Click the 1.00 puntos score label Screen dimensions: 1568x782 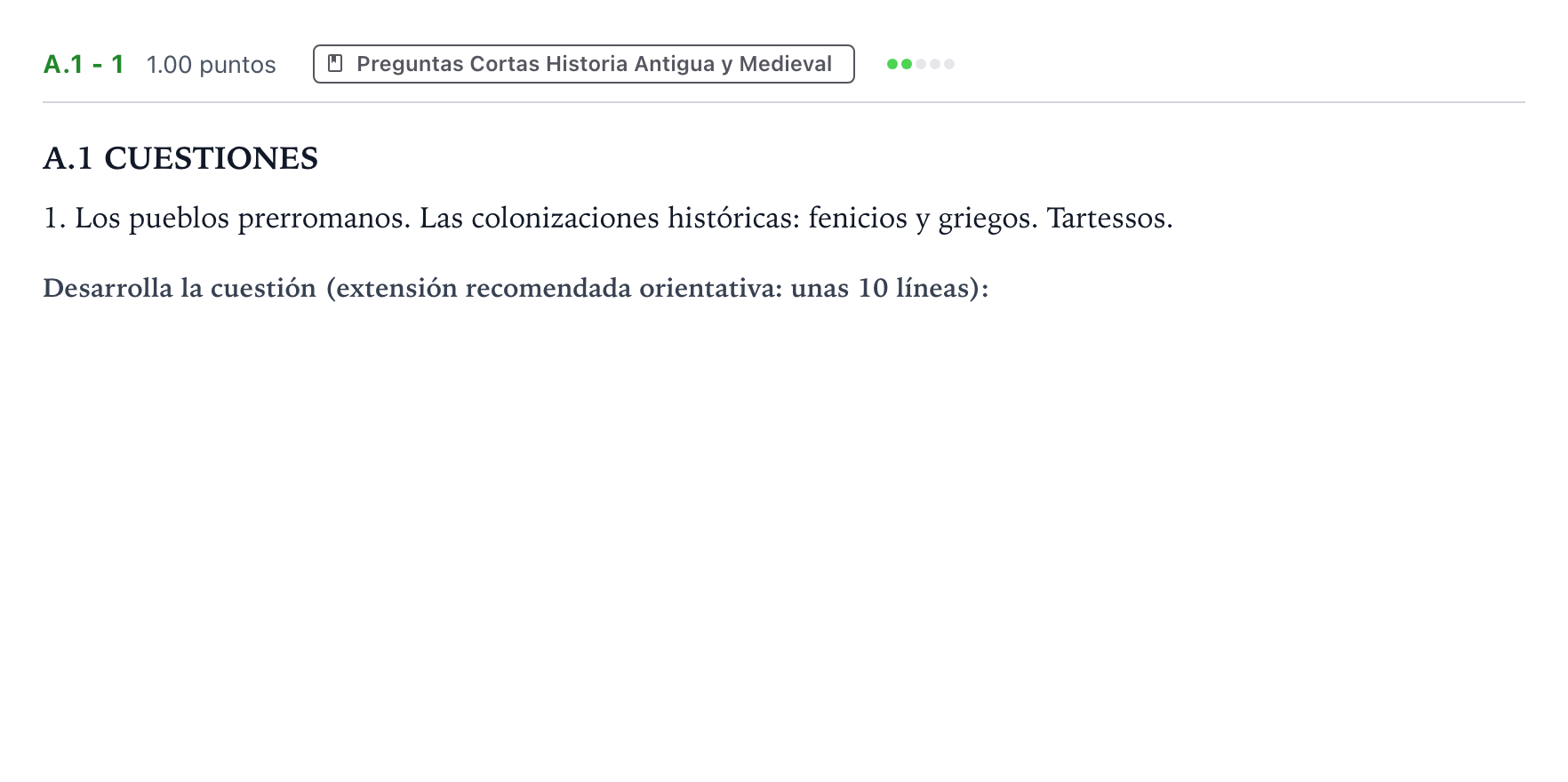click(211, 65)
